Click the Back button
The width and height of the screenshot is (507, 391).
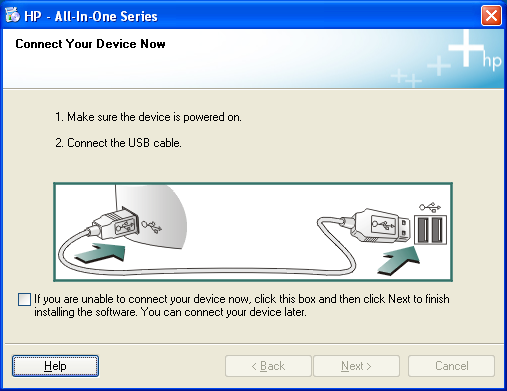point(268,366)
